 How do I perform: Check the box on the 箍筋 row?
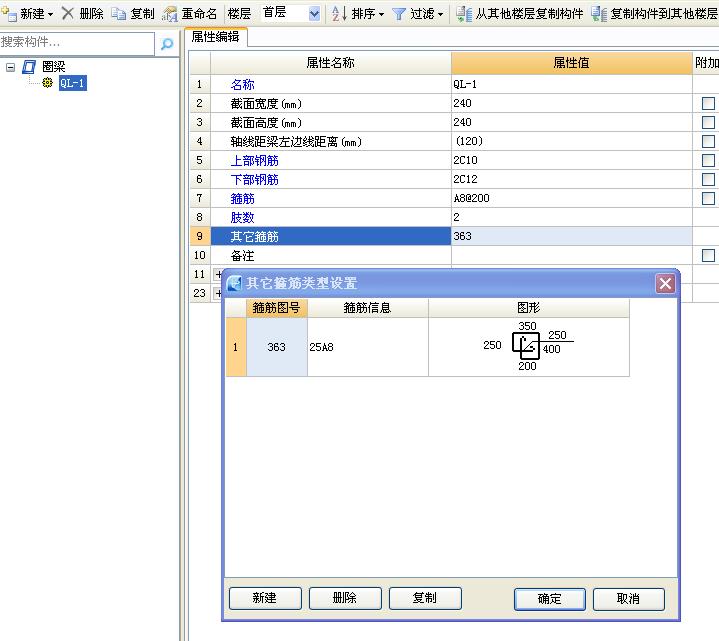(x=708, y=198)
